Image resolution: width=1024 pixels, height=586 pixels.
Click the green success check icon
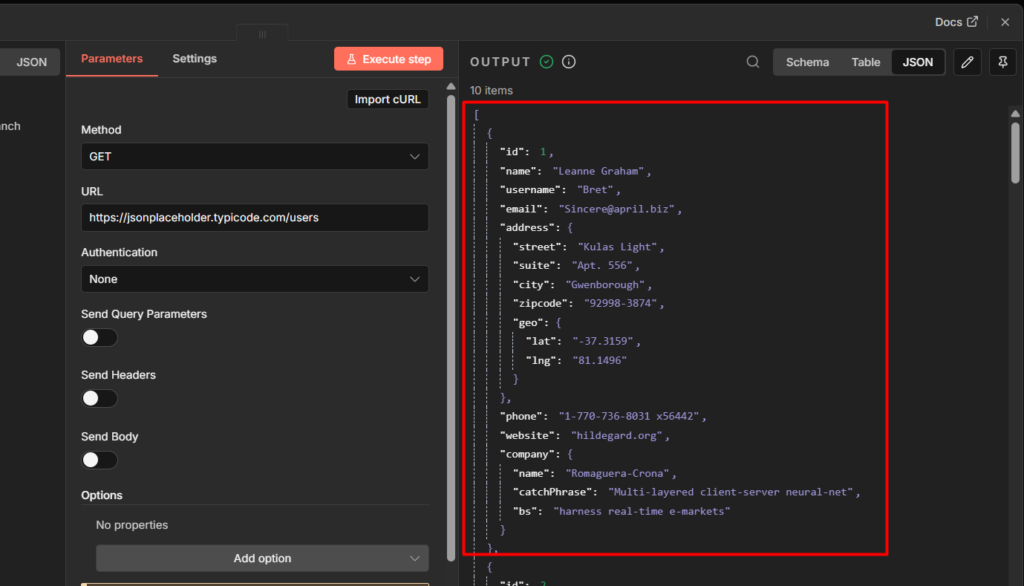coord(547,61)
